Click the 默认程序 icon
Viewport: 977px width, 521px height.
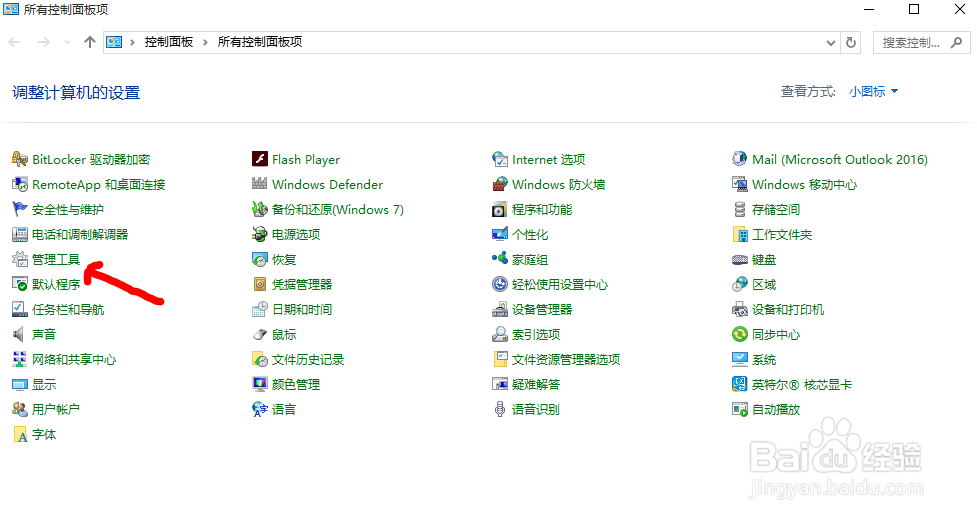pos(20,284)
